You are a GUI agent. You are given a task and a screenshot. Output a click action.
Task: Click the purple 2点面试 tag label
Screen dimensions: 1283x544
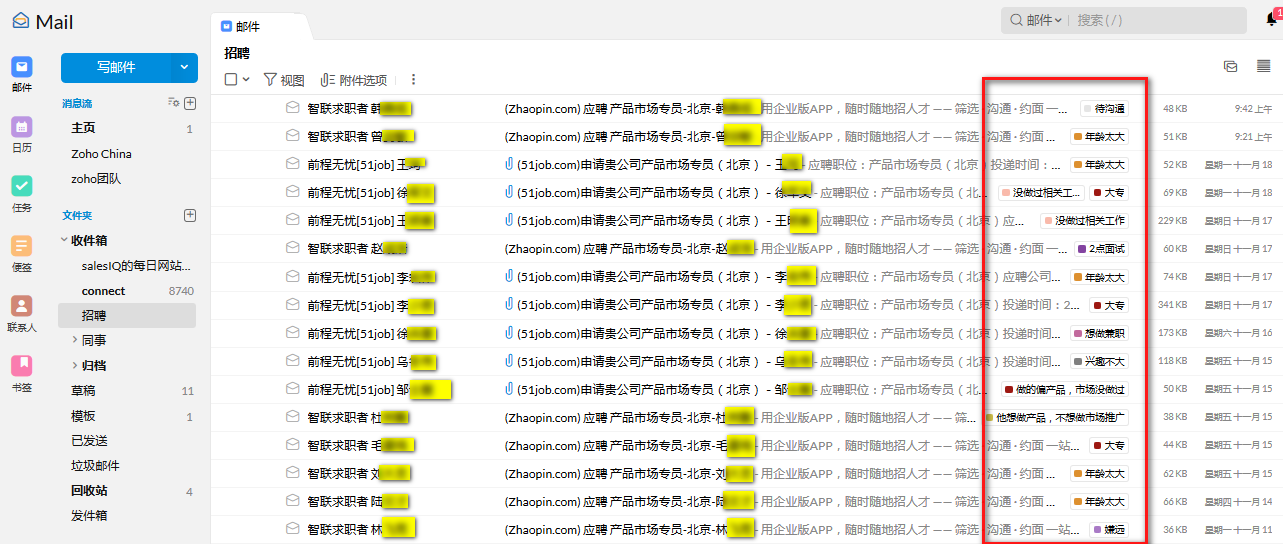pyautogui.click(x=1101, y=249)
